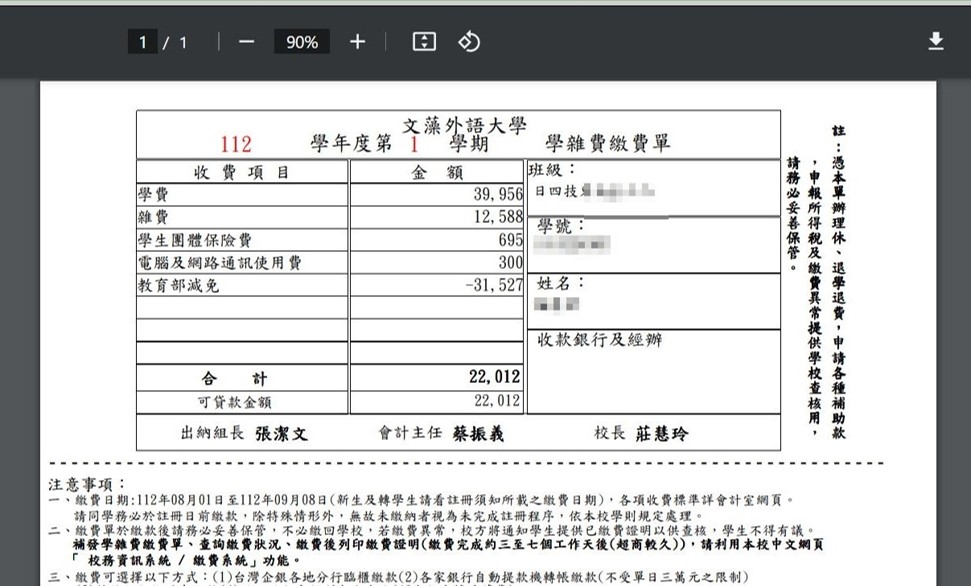Click the 教育部減免 row label
Screen dimensions: 971x586
click(x=178, y=286)
